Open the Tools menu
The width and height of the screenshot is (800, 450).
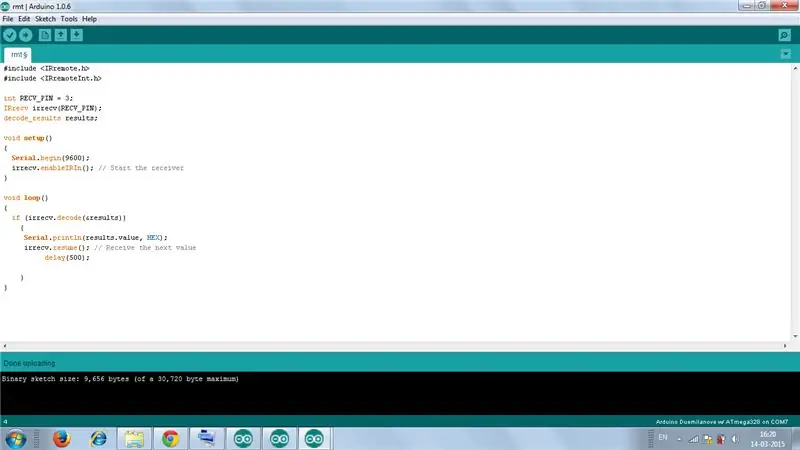[69, 19]
